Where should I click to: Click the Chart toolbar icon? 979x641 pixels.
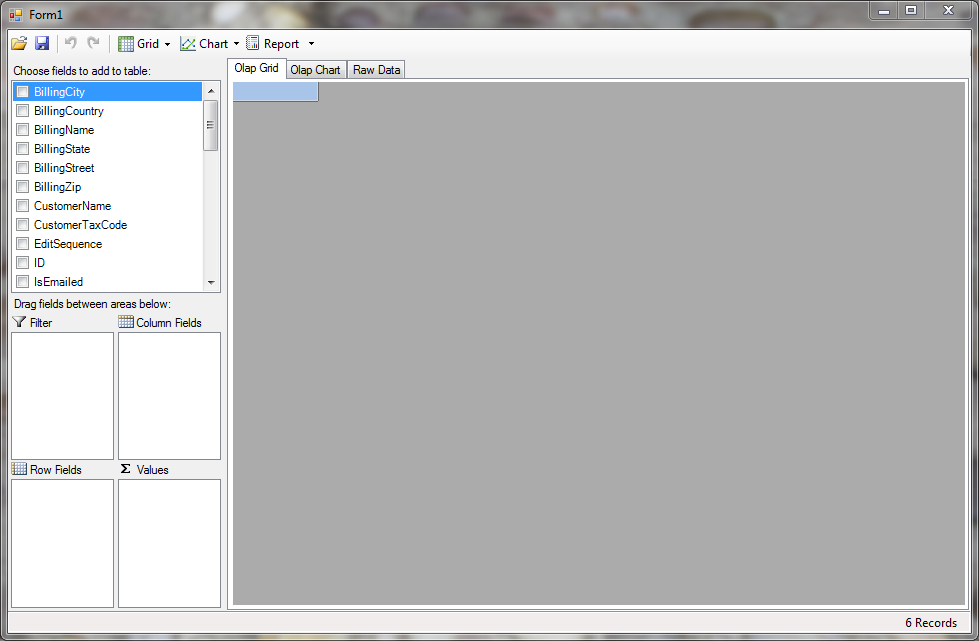[x=188, y=43]
